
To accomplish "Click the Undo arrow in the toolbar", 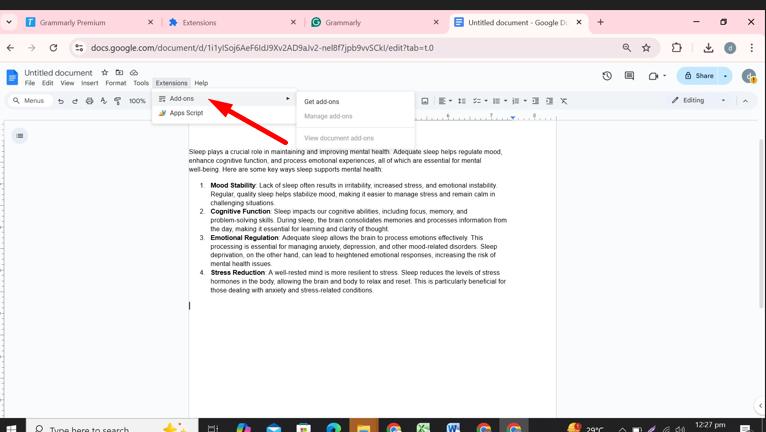I will click(61, 101).
